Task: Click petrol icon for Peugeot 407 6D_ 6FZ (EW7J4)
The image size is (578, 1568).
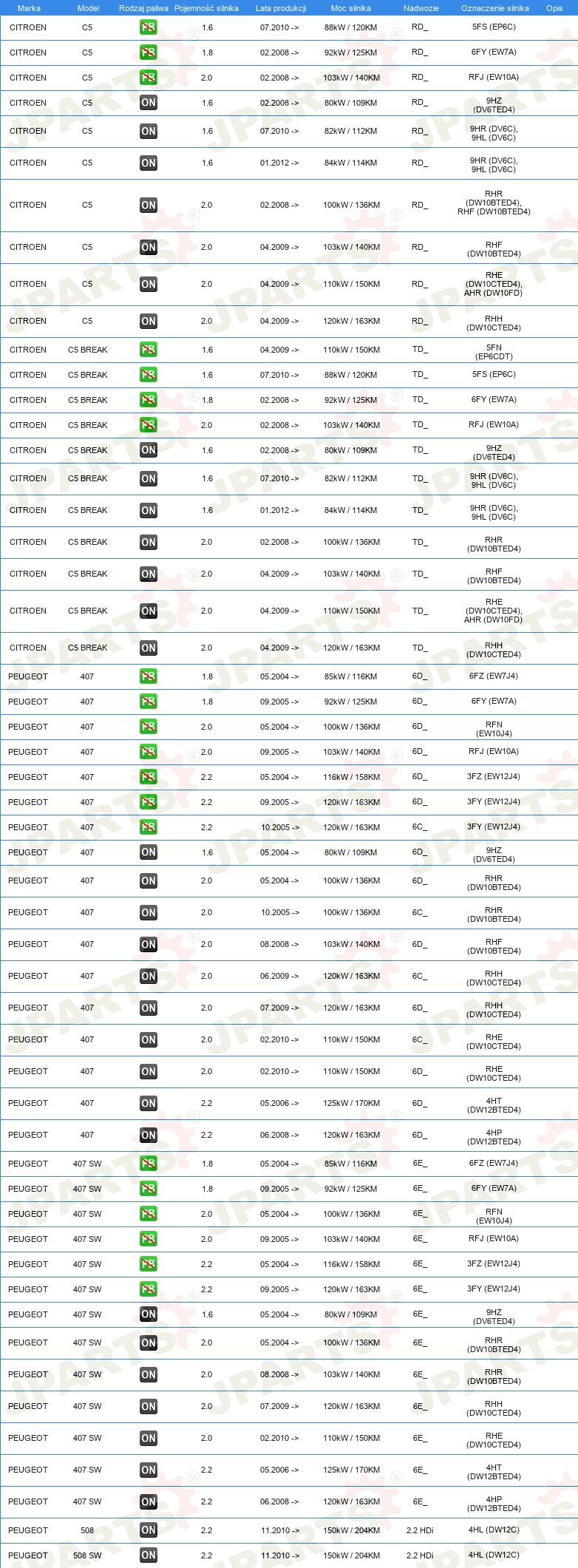Action: [x=148, y=676]
